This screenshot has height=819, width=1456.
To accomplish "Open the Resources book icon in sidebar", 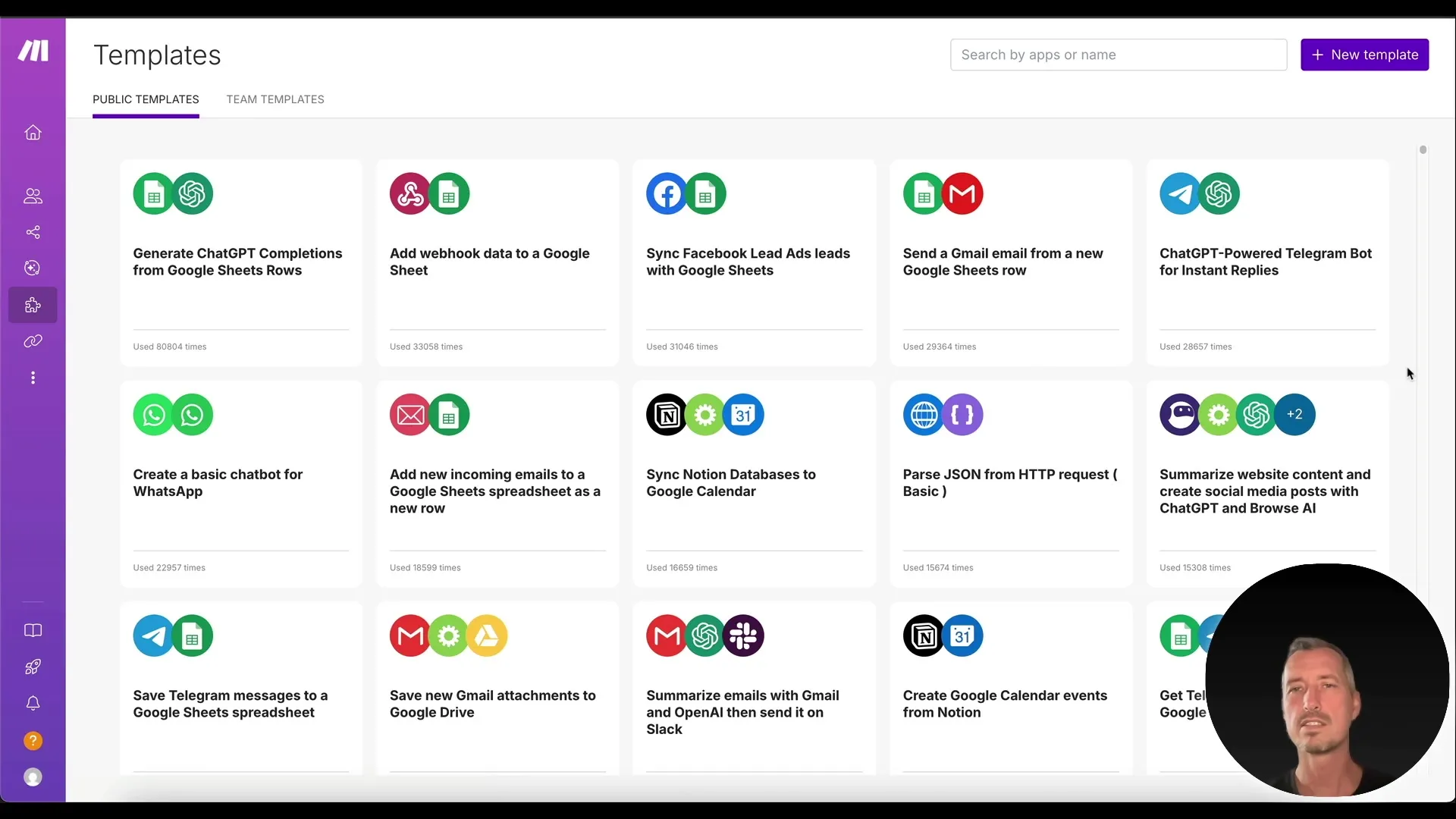I will [33, 630].
